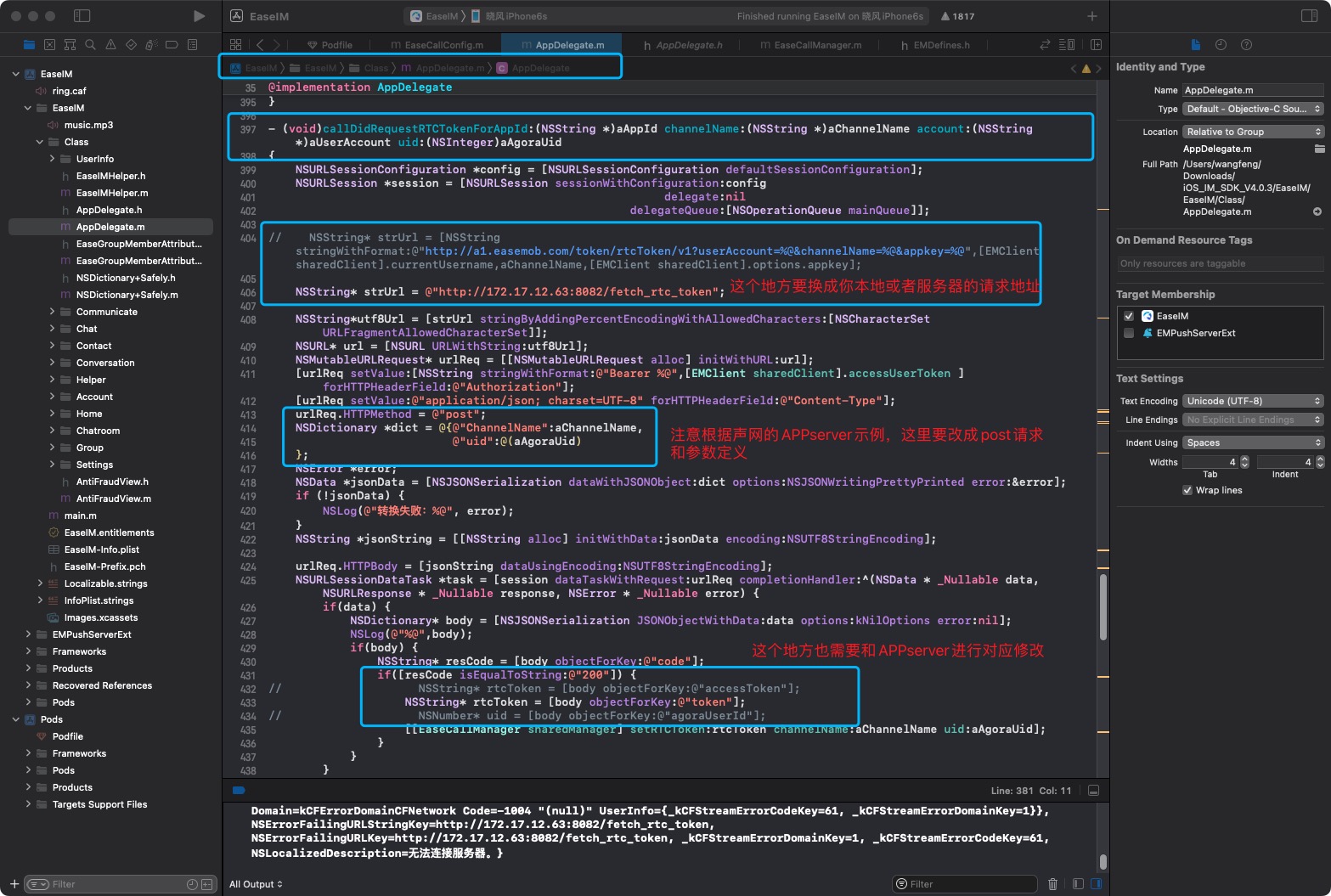Image resolution: width=1331 pixels, height=896 pixels.
Task: Open the All Output console dropdown
Action: (x=256, y=884)
